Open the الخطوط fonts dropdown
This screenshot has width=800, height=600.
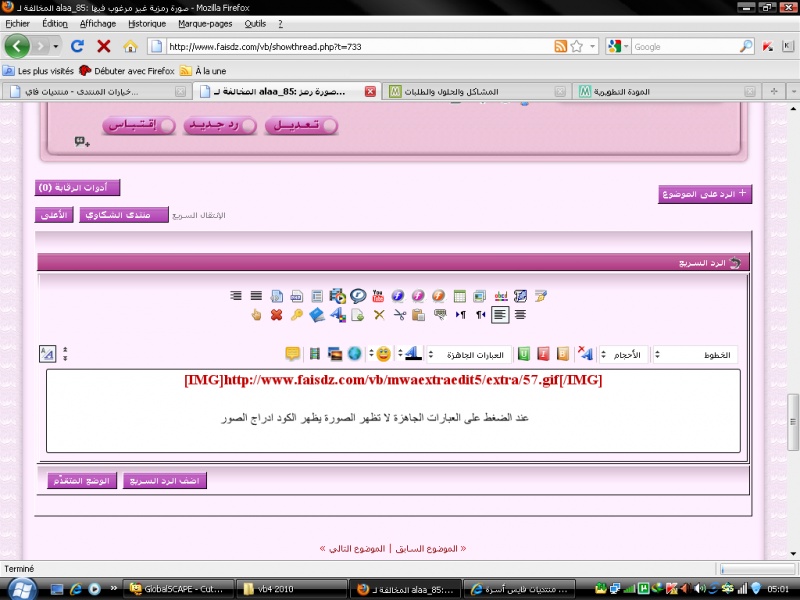700,354
